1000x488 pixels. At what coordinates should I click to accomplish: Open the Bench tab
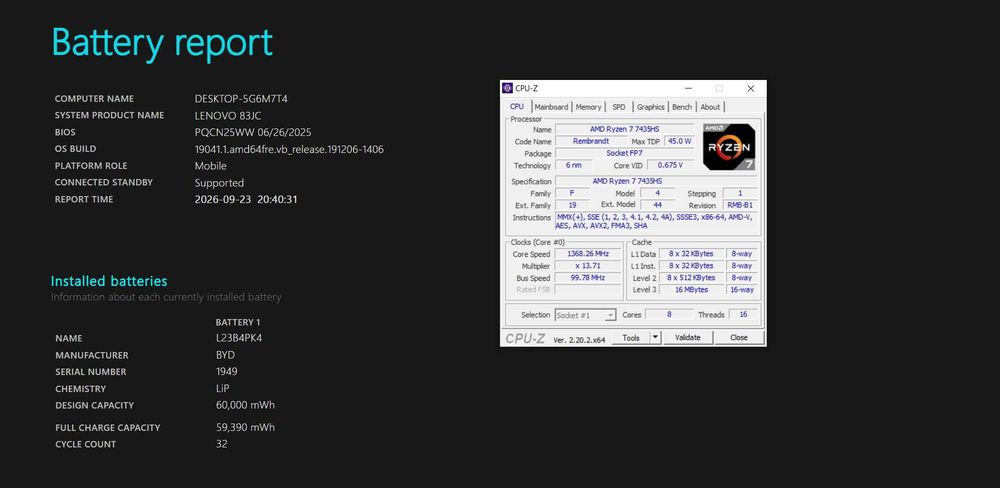point(682,107)
